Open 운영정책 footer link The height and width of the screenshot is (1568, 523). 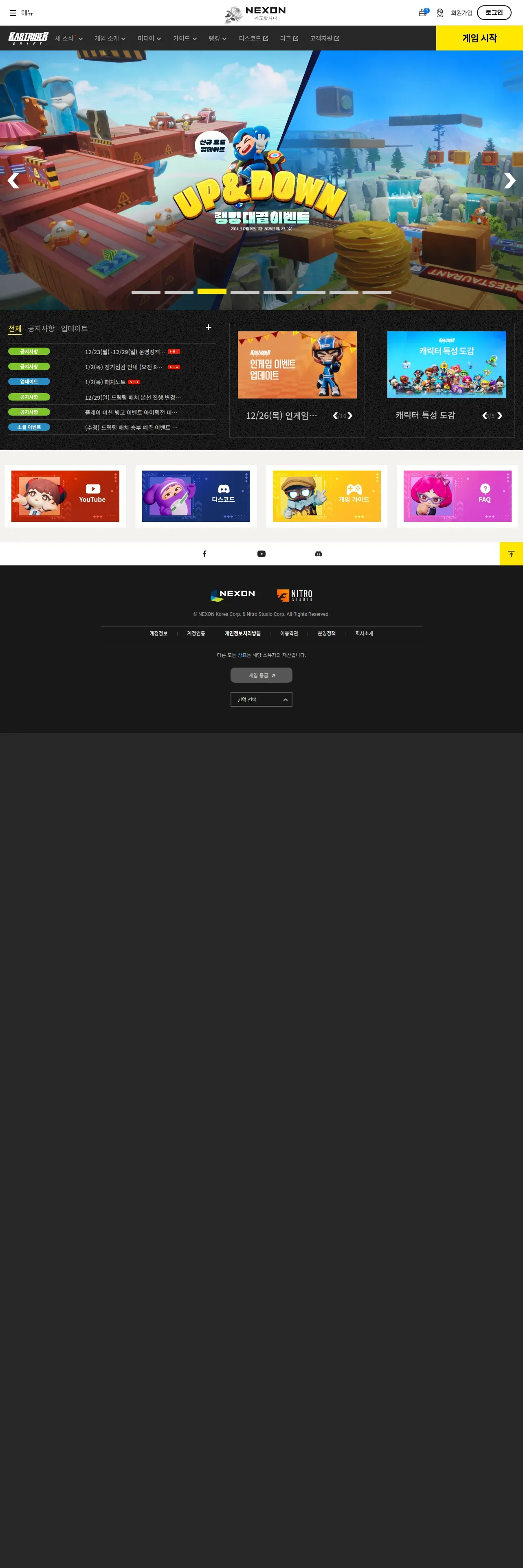pos(326,634)
